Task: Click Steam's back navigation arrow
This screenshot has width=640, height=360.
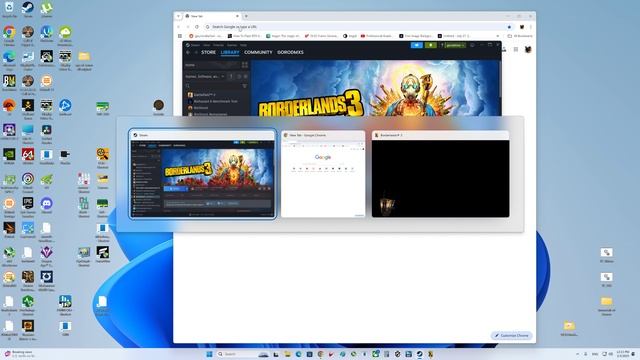Action: click(188, 52)
